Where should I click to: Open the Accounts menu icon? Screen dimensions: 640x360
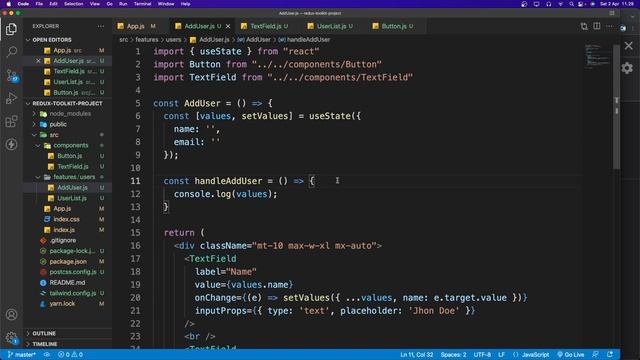[x=11, y=315]
